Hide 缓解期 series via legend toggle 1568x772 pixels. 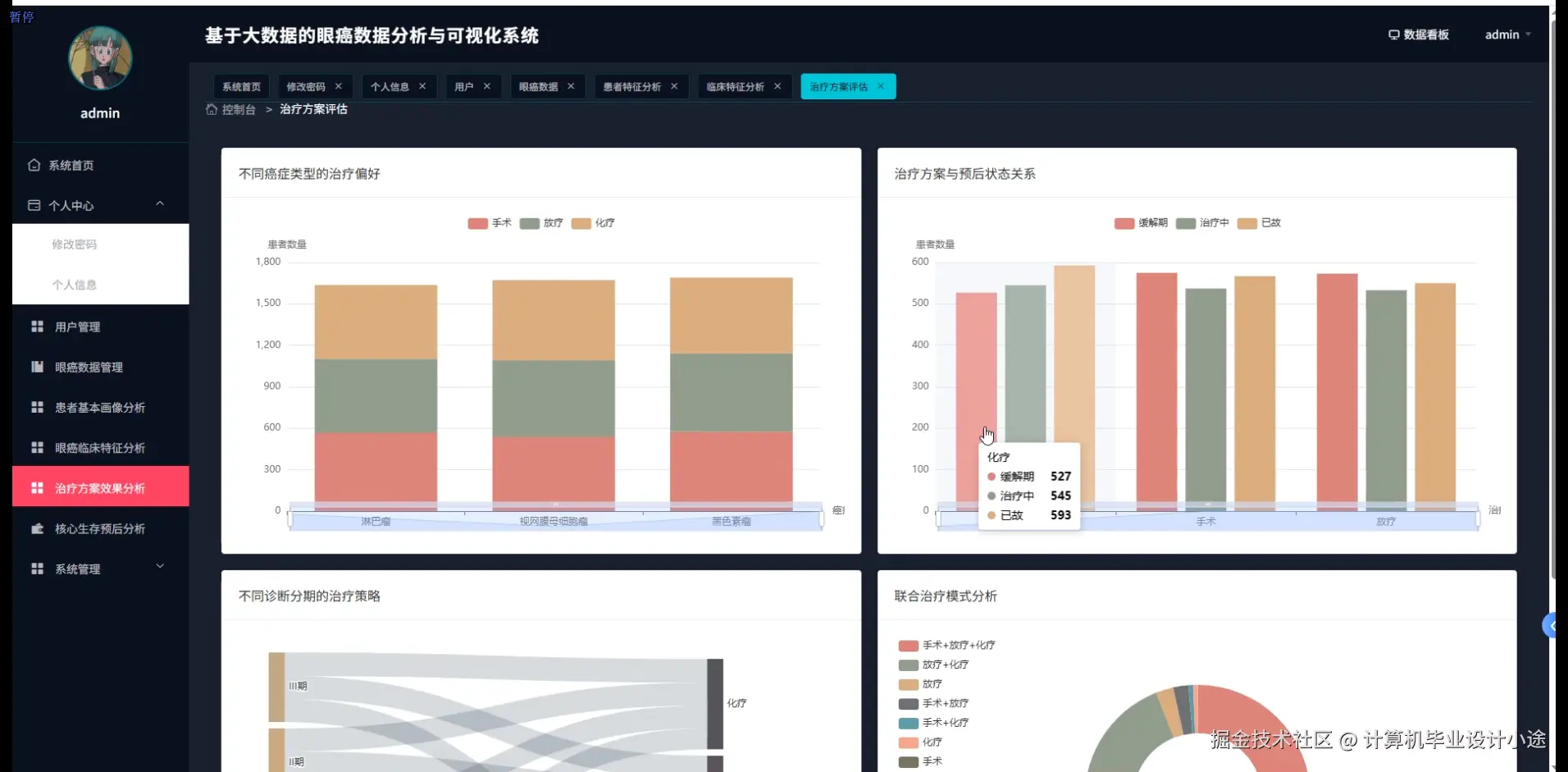click(x=1140, y=223)
